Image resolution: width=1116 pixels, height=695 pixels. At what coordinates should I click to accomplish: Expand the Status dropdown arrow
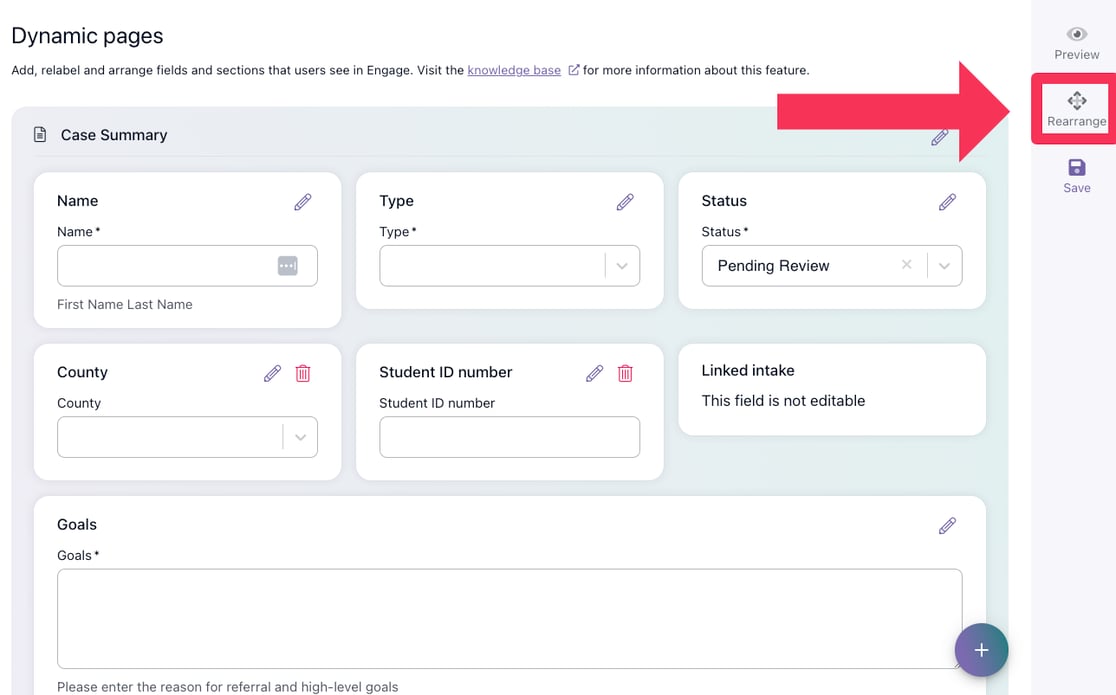click(x=944, y=266)
